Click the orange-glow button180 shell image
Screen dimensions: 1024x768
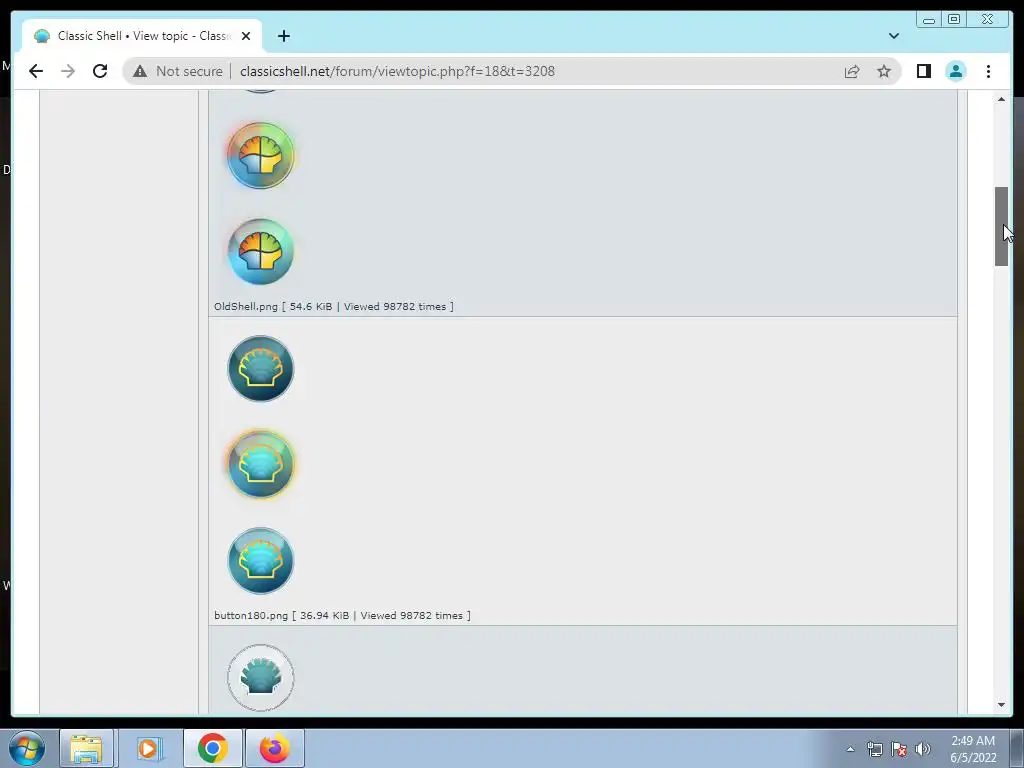[x=261, y=464]
